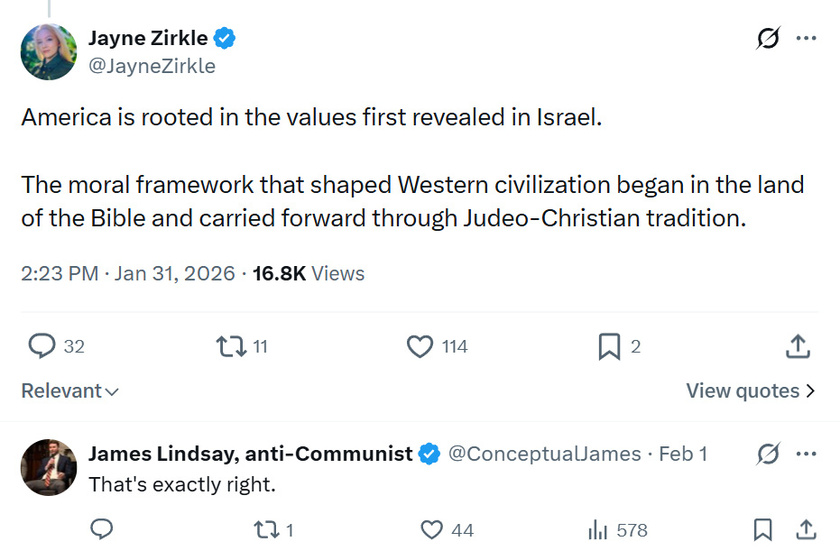Click the reply icon on Jayne Zirkle's post
Image resolution: width=840 pixels, height=560 pixels.
tap(41, 346)
